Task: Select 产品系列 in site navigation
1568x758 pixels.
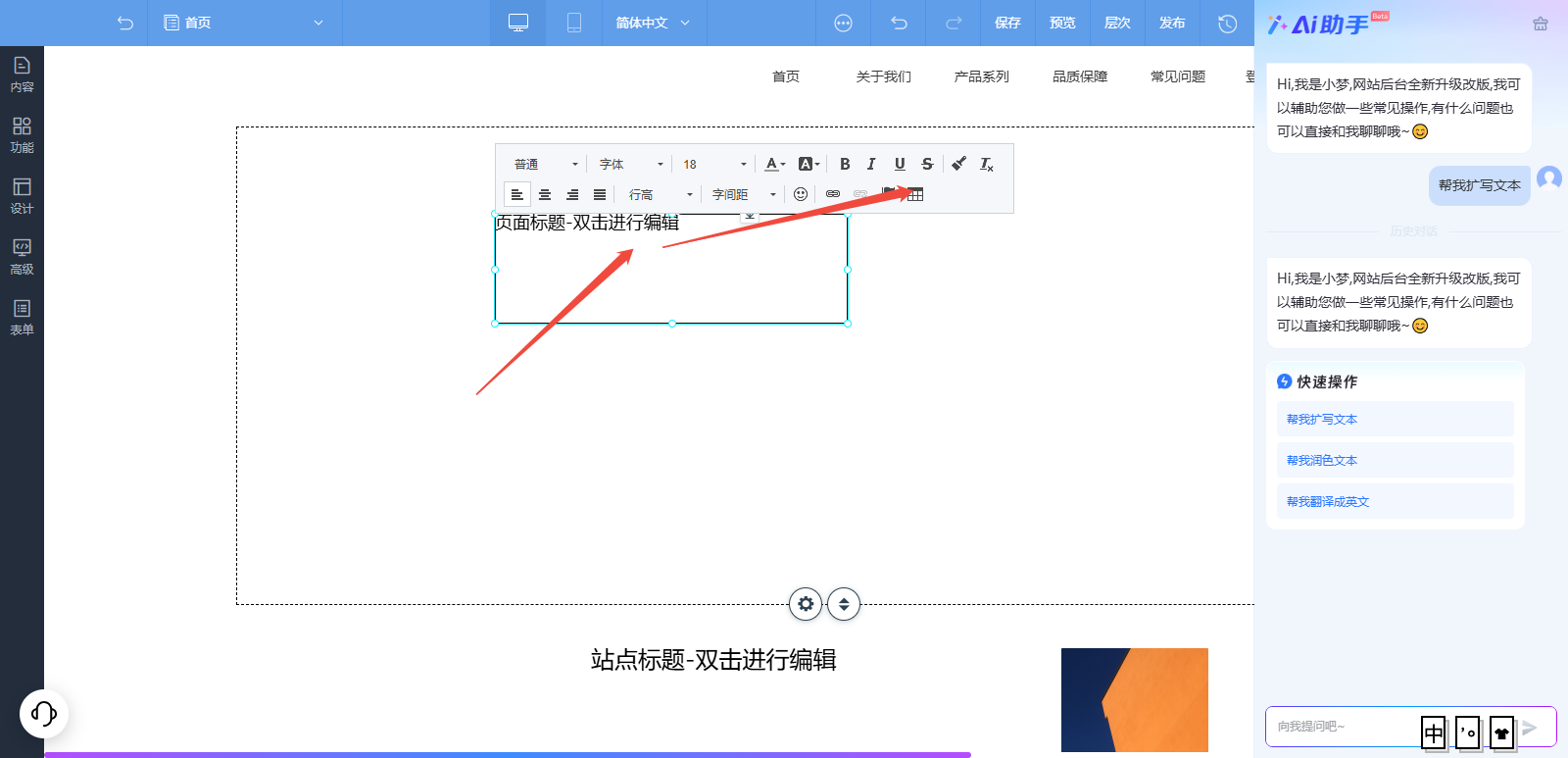Action: [981, 76]
